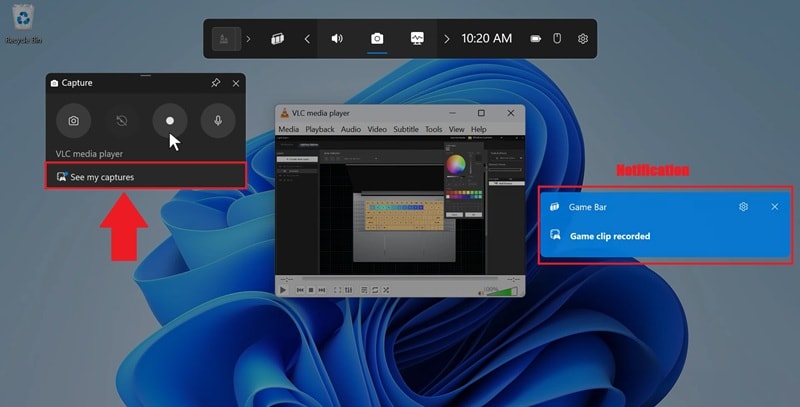Start recording with the round record button
Image resolution: width=800 pixels, height=407 pixels.
(x=170, y=121)
